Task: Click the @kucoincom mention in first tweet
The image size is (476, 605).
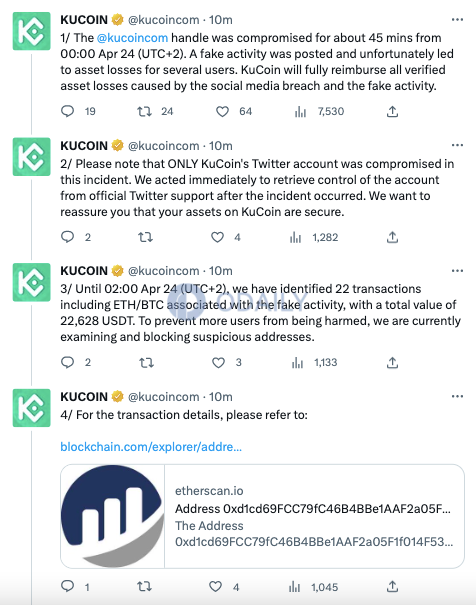Action: point(132,38)
